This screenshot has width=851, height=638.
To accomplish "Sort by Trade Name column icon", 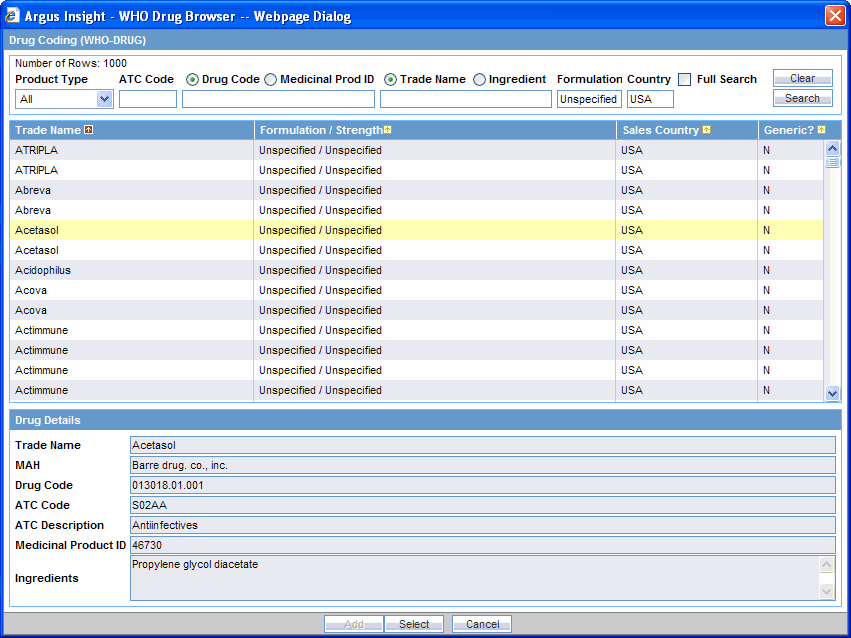I will pos(88,130).
